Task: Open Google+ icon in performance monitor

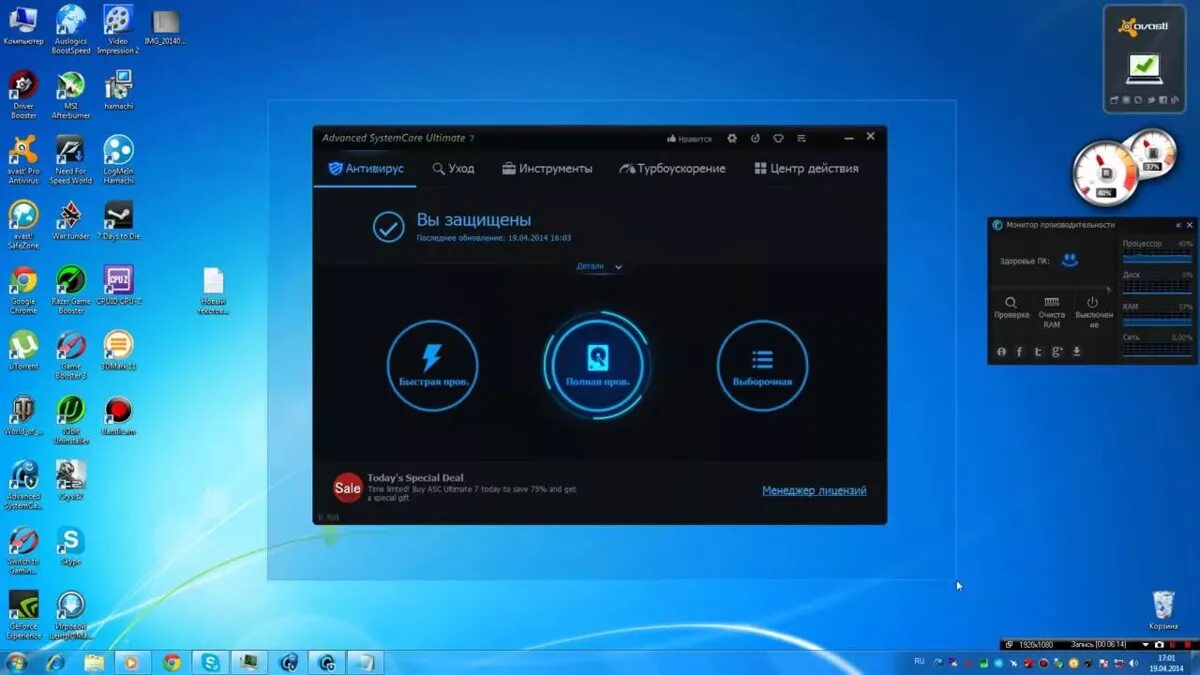Action: coord(1057,352)
